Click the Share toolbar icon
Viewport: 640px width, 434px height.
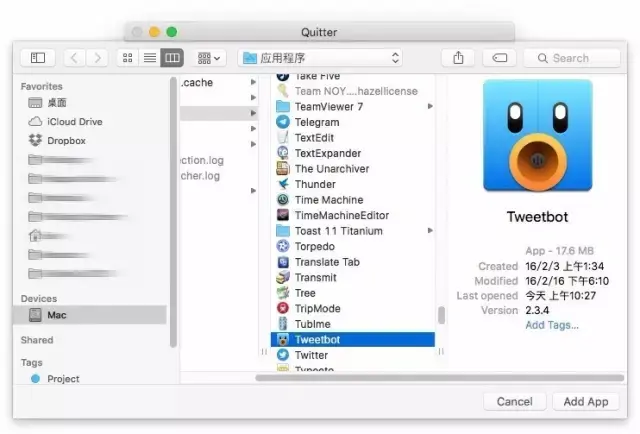point(458,58)
